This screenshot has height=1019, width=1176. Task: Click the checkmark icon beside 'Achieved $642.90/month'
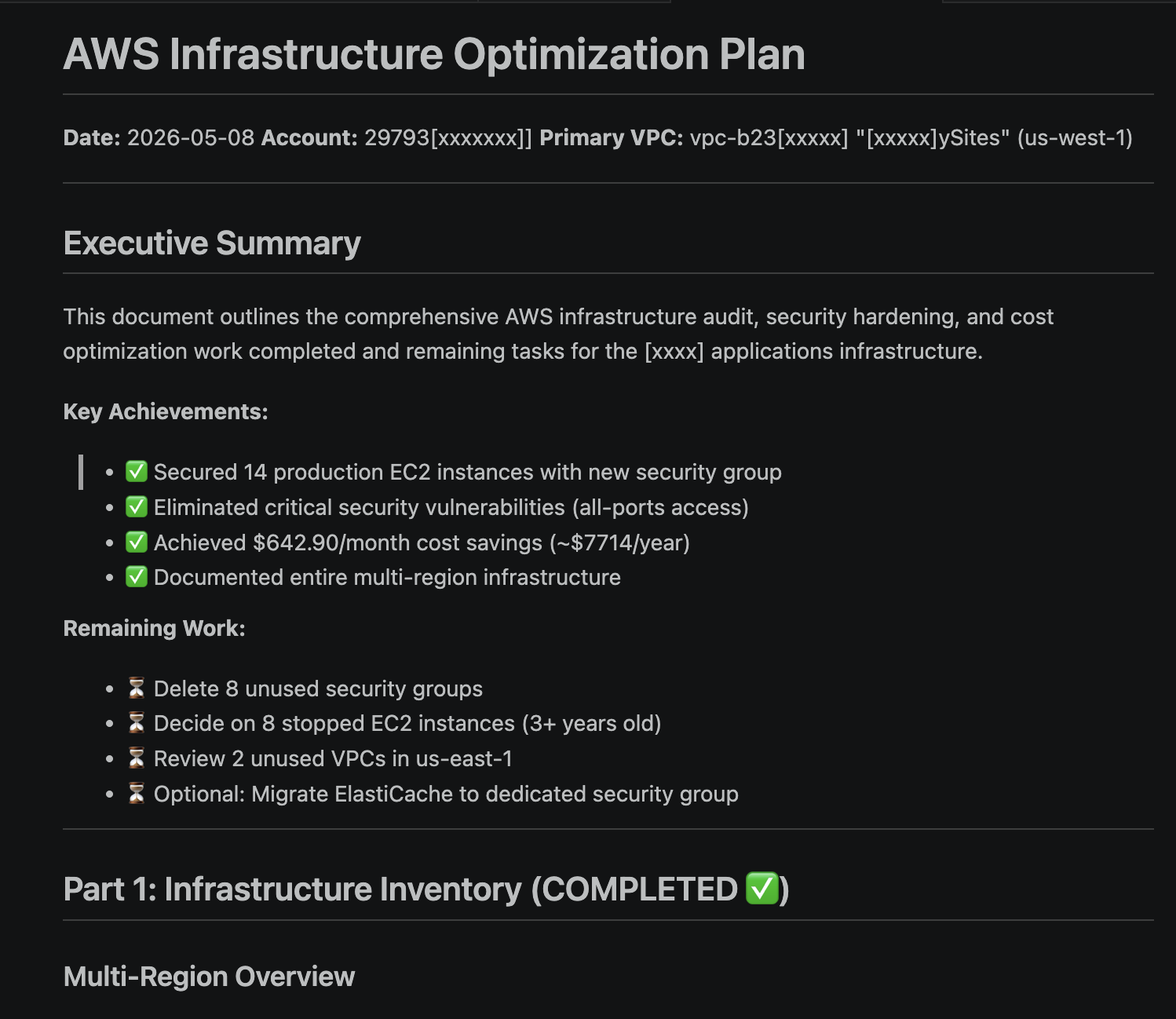tap(137, 542)
